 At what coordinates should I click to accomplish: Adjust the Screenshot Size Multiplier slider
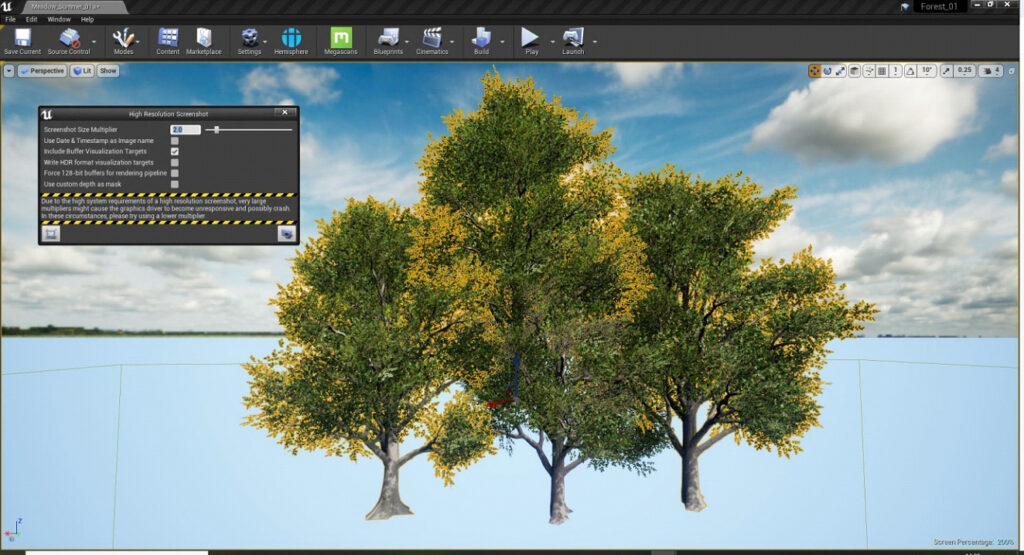coord(217,130)
